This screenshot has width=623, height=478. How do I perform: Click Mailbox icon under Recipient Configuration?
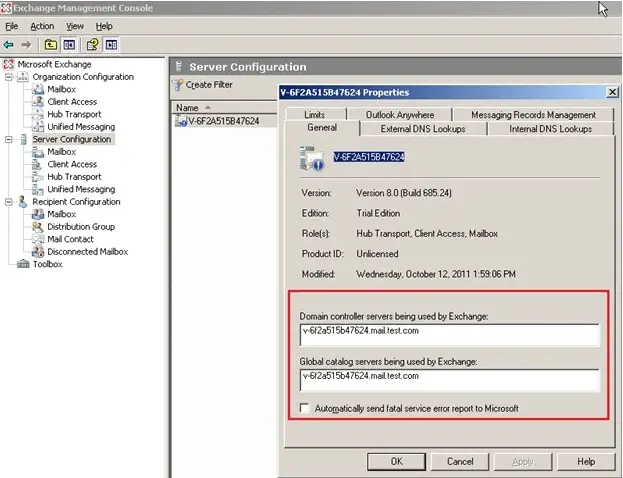coord(38,214)
